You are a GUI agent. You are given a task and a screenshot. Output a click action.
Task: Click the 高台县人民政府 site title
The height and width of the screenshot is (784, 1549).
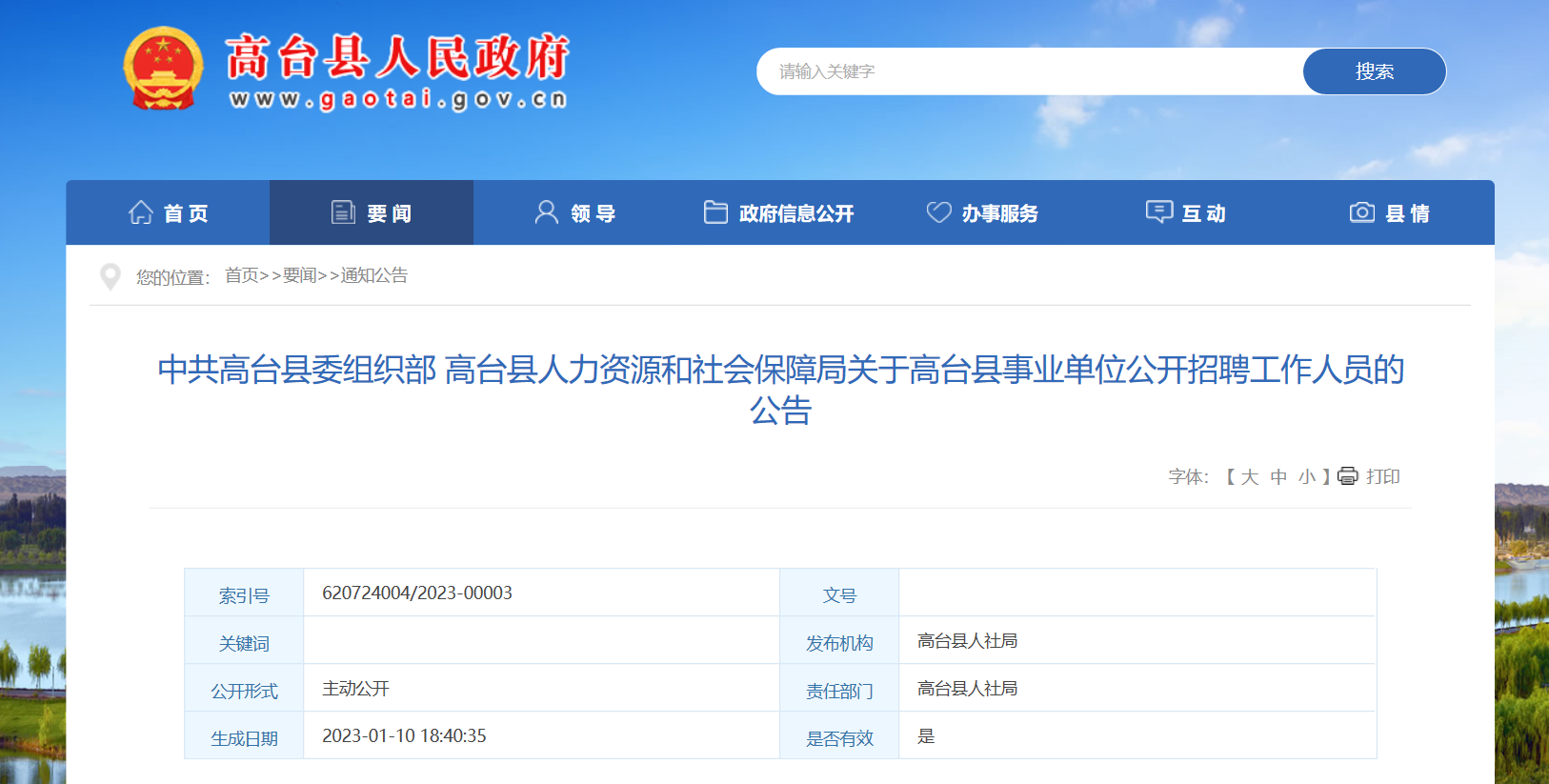point(397,57)
